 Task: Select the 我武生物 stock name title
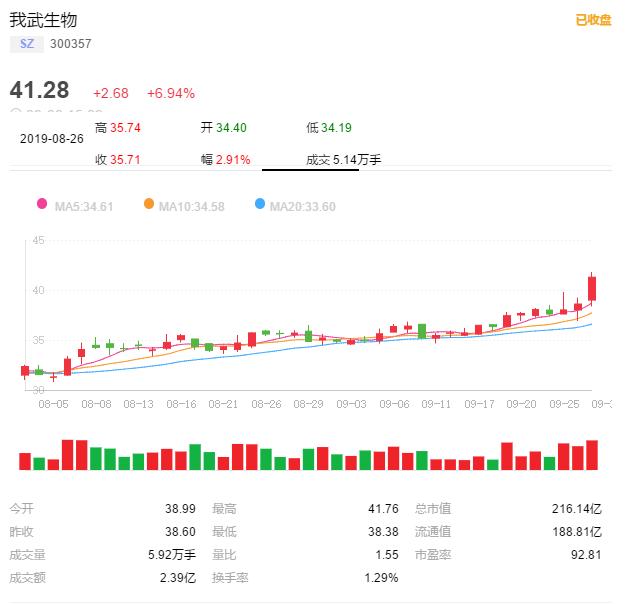[x=43, y=20]
